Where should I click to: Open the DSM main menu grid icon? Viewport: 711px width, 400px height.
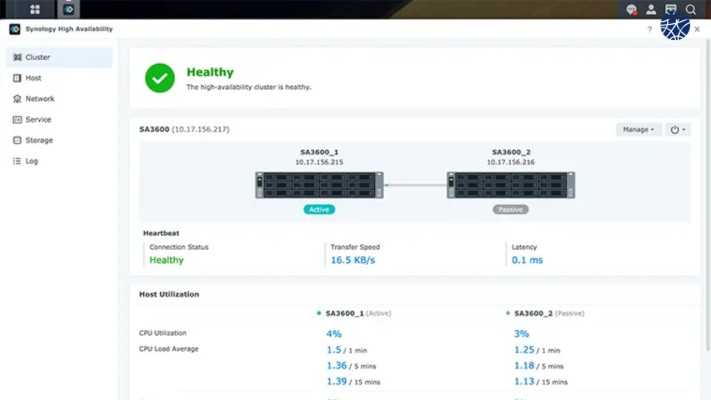35,9
